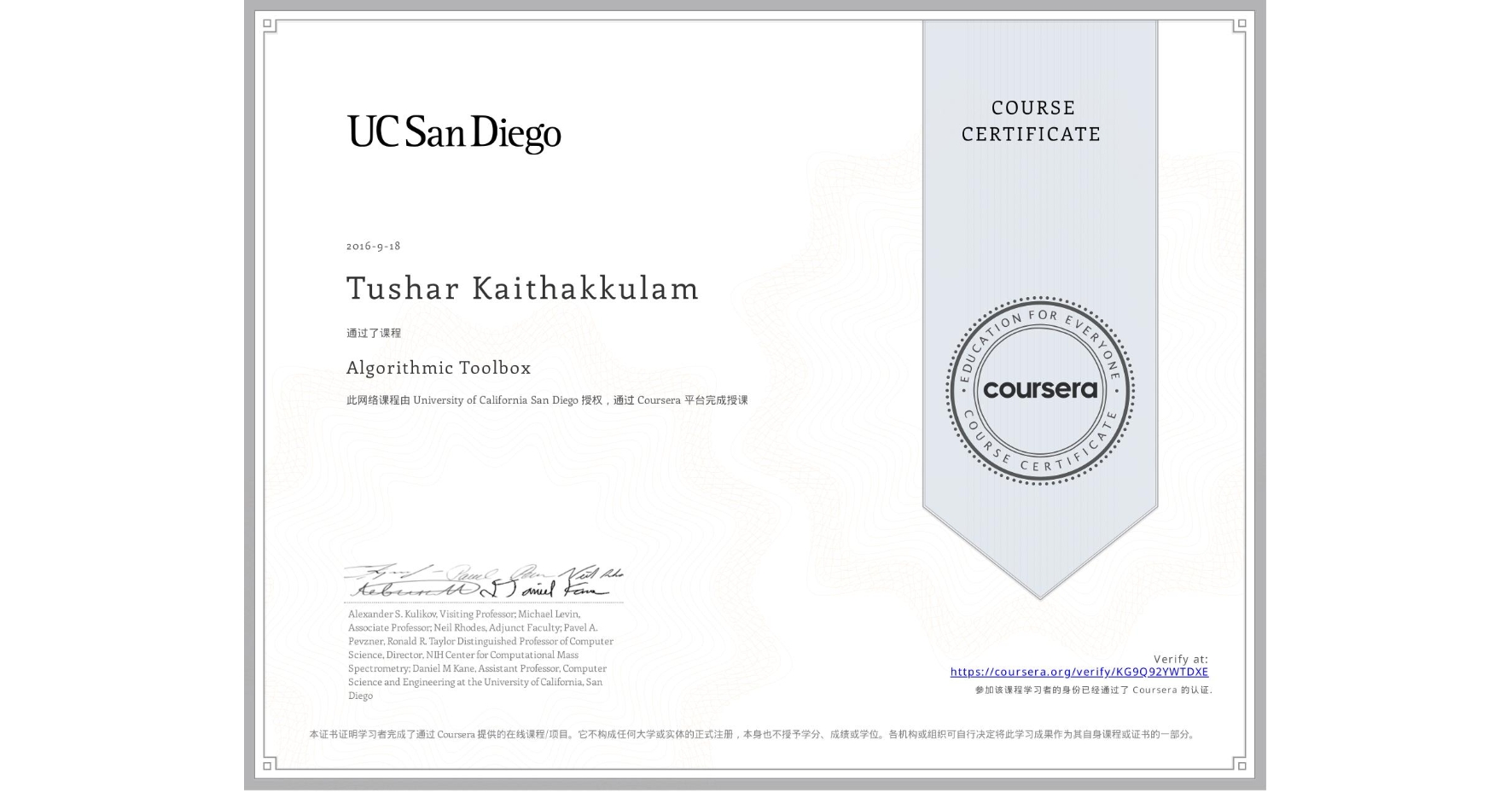Screen dimensions: 1512x792
Task: Click the 通过了课程 text line
Action: tap(374, 333)
